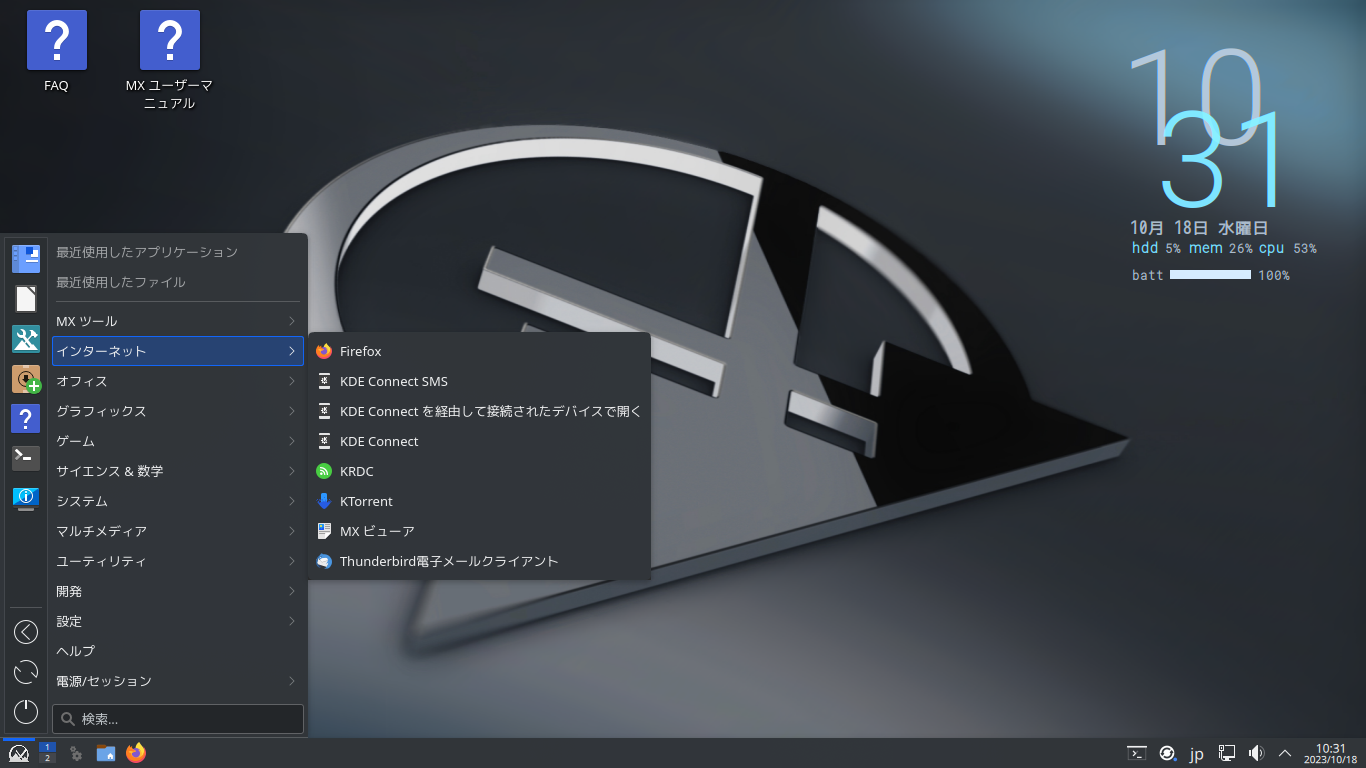The image size is (1366, 768).
Task: Launch the terminal favorite in menu sidebar
Action: click(26, 458)
